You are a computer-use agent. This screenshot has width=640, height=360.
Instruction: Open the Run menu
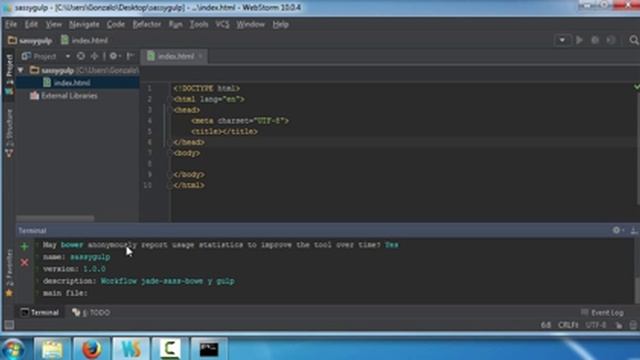(x=176, y=24)
